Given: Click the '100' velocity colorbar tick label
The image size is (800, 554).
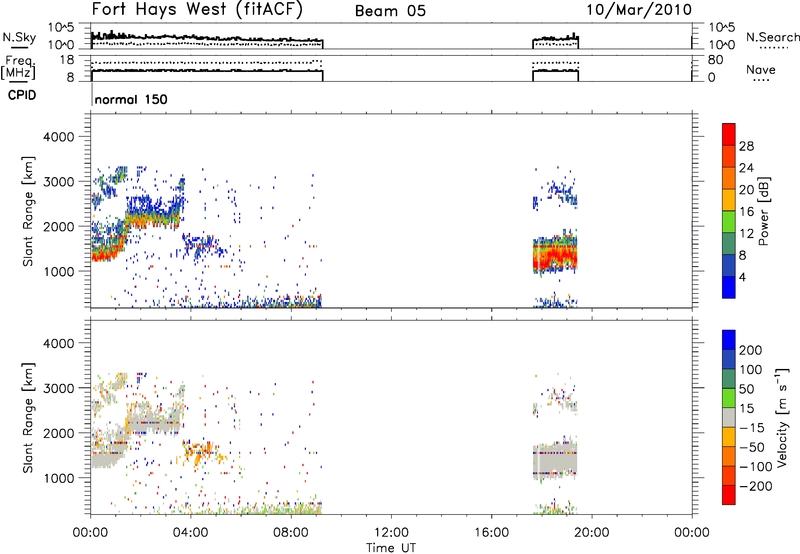Looking at the screenshot, I should (751, 369).
